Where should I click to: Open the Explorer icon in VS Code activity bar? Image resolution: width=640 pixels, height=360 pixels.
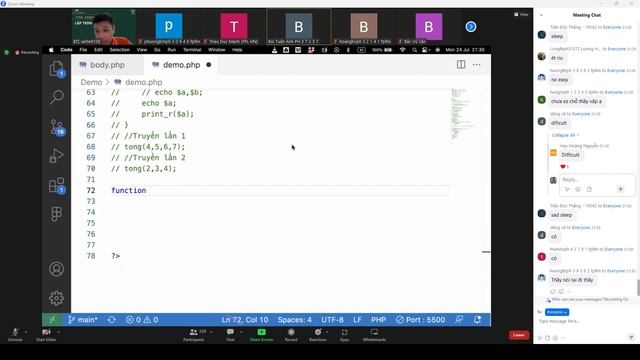point(56,69)
